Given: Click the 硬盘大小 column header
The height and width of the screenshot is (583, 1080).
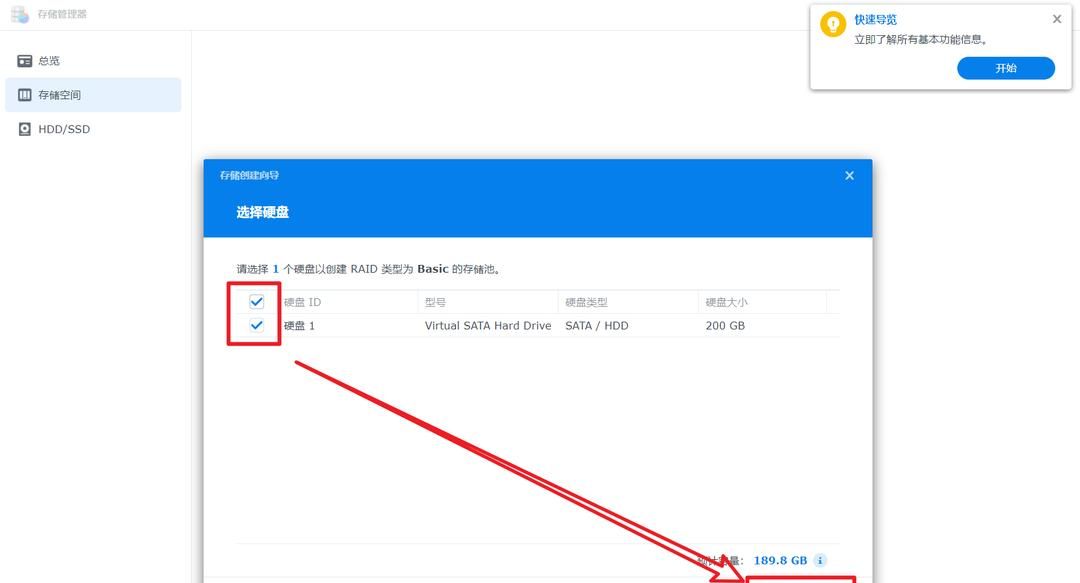Looking at the screenshot, I should (726, 302).
